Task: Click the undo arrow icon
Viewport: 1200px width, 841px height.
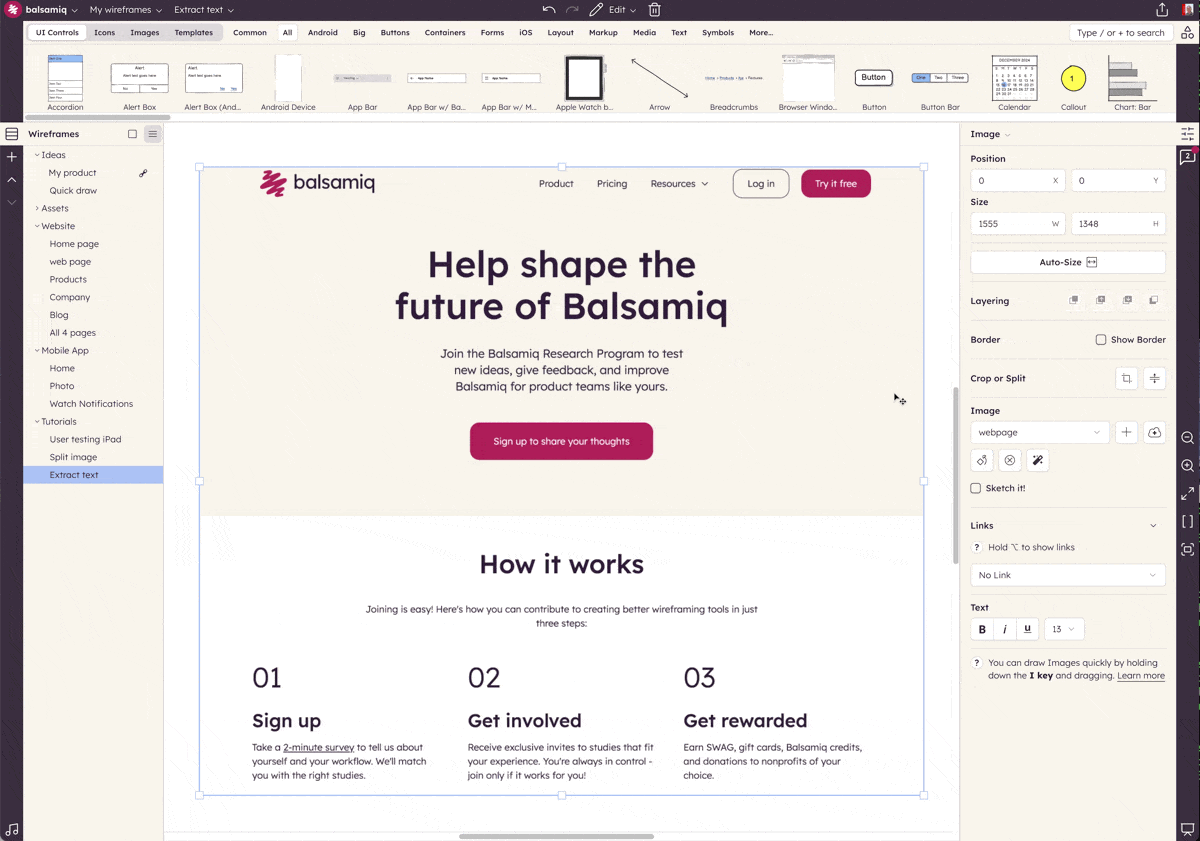Action: 549,10
